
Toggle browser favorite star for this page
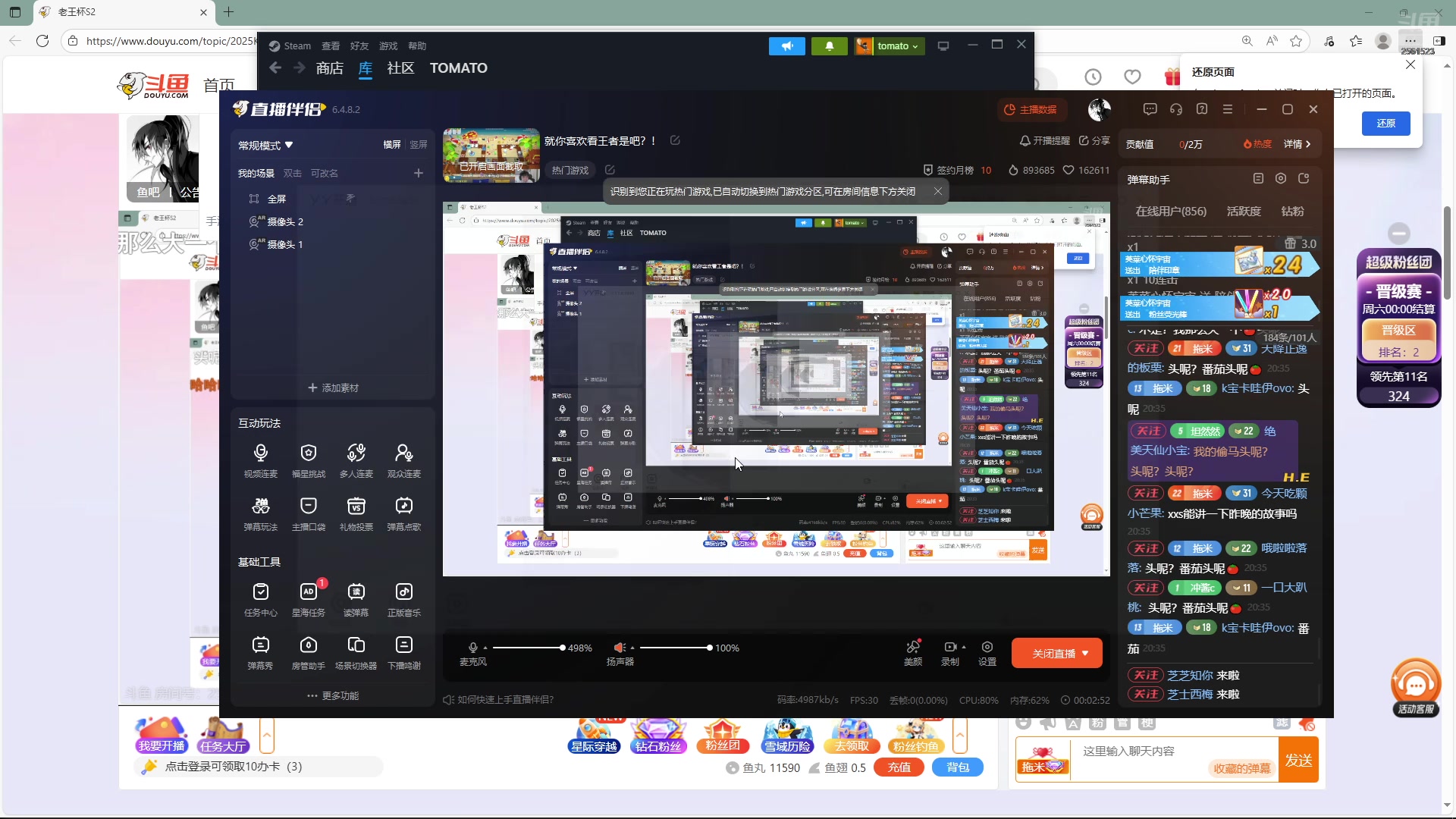1296,41
